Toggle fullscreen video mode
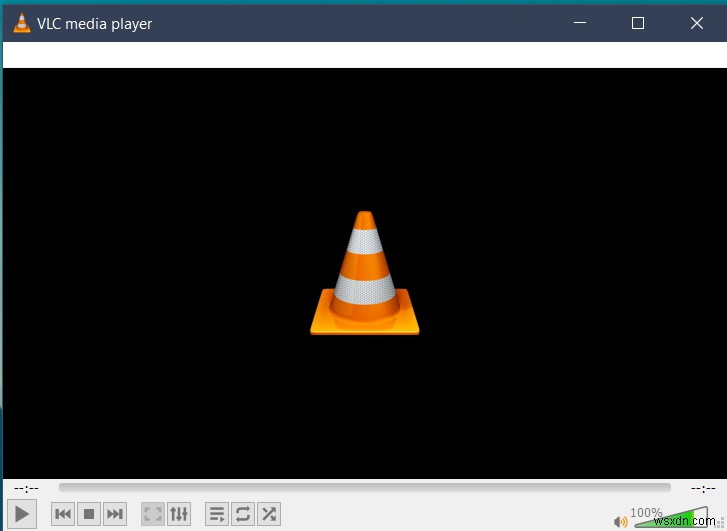Screen dimensions: 727x531 (153, 514)
